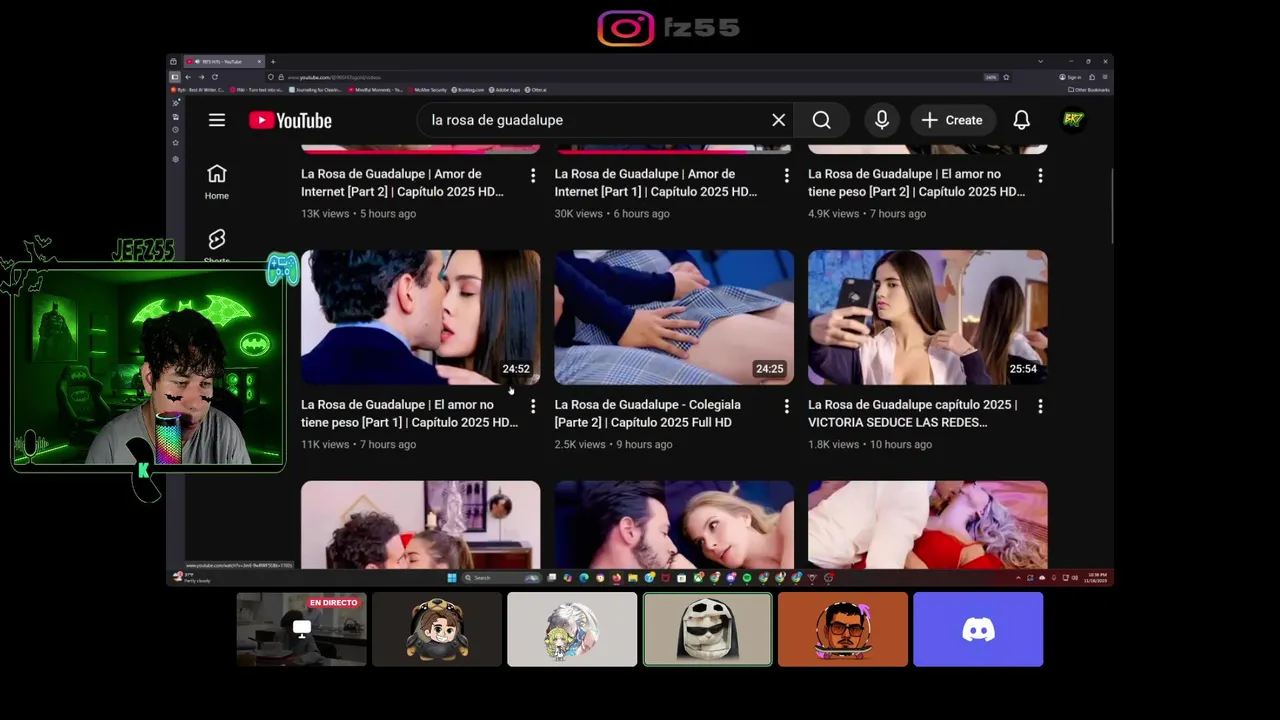The height and width of the screenshot is (720, 1280).
Task: Open the 25:54 video thumbnail
Action: pos(928,317)
